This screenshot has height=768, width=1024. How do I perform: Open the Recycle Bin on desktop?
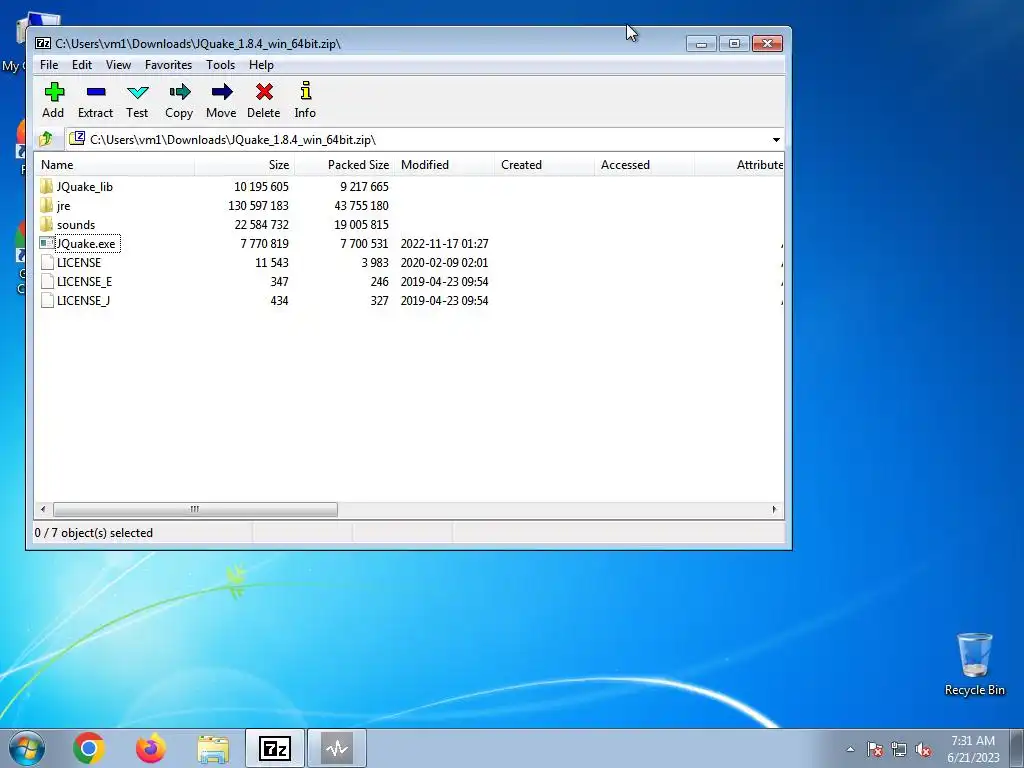(x=974, y=664)
